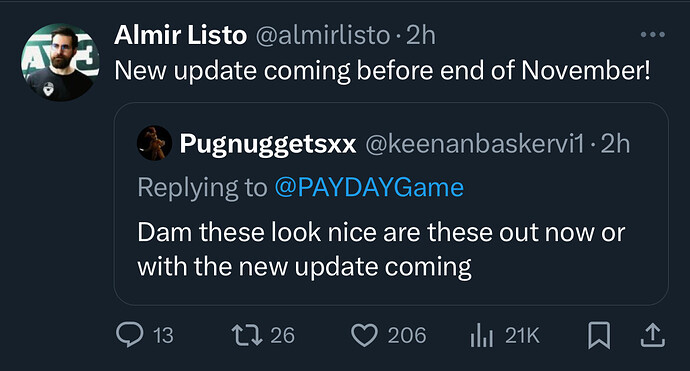Image resolution: width=690 pixels, height=371 pixels.
Task: Click the quoted tweet's 2h timestamp
Action: click(615, 143)
